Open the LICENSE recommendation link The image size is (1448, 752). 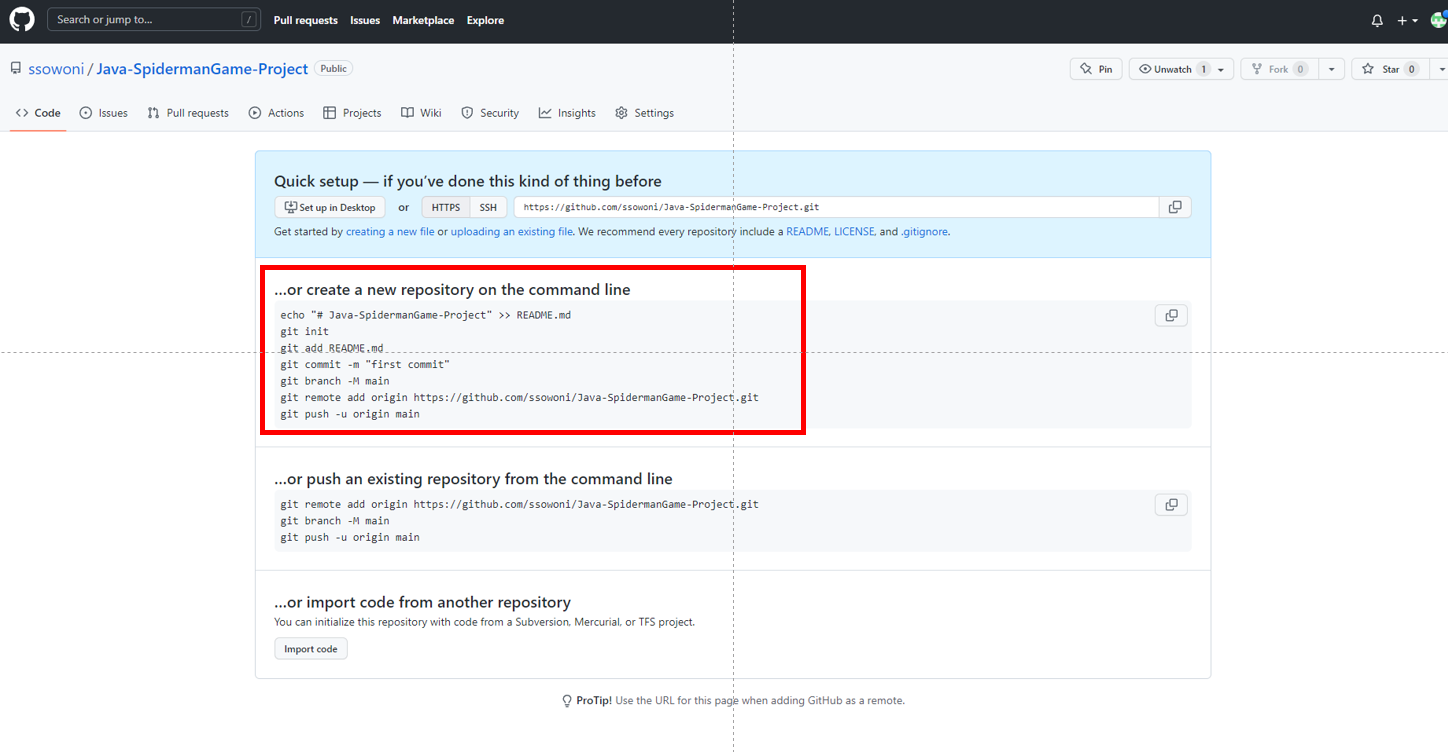(854, 231)
